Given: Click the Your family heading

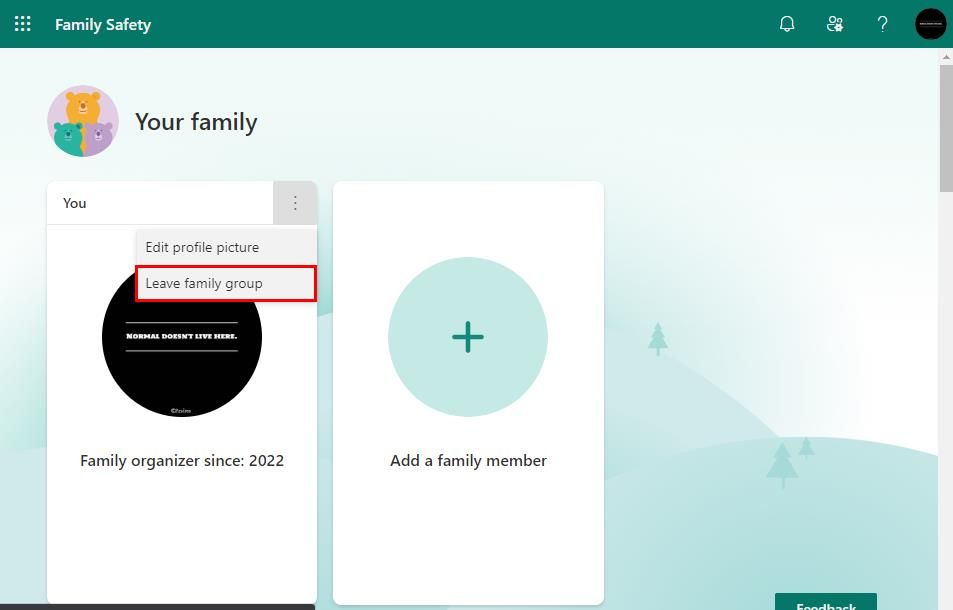Looking at the screenshot, I should pyautogui.click(x=196, y=122).
